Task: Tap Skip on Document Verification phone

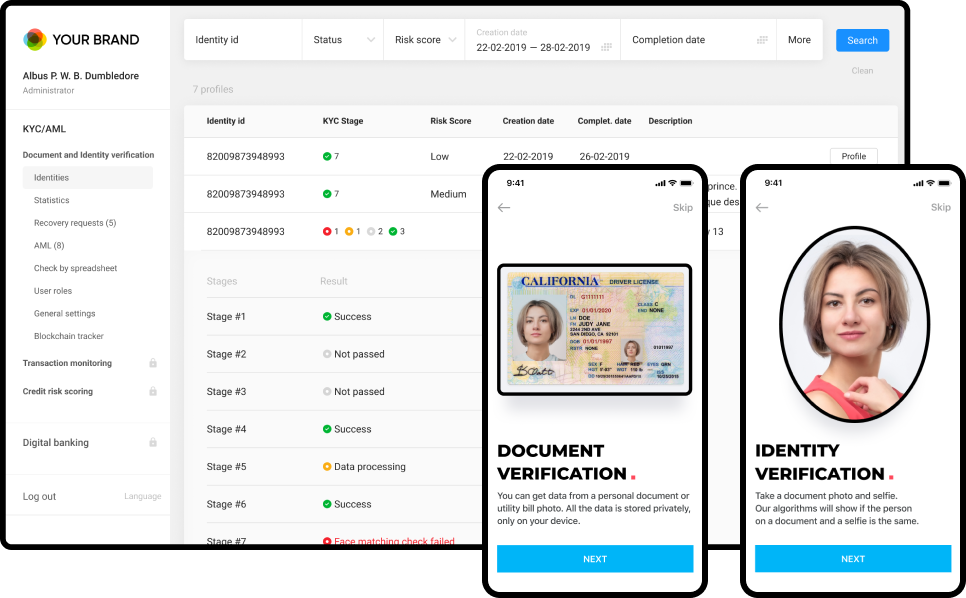Action: (683, 208)
